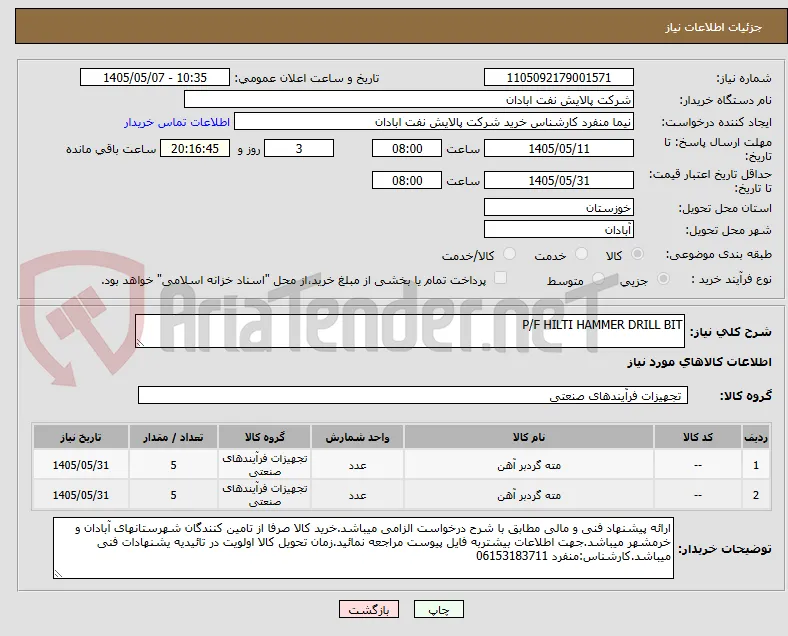The image size is (788, 636).
Task: Click the delivery city آبادان field
Action: pos(558,230)
